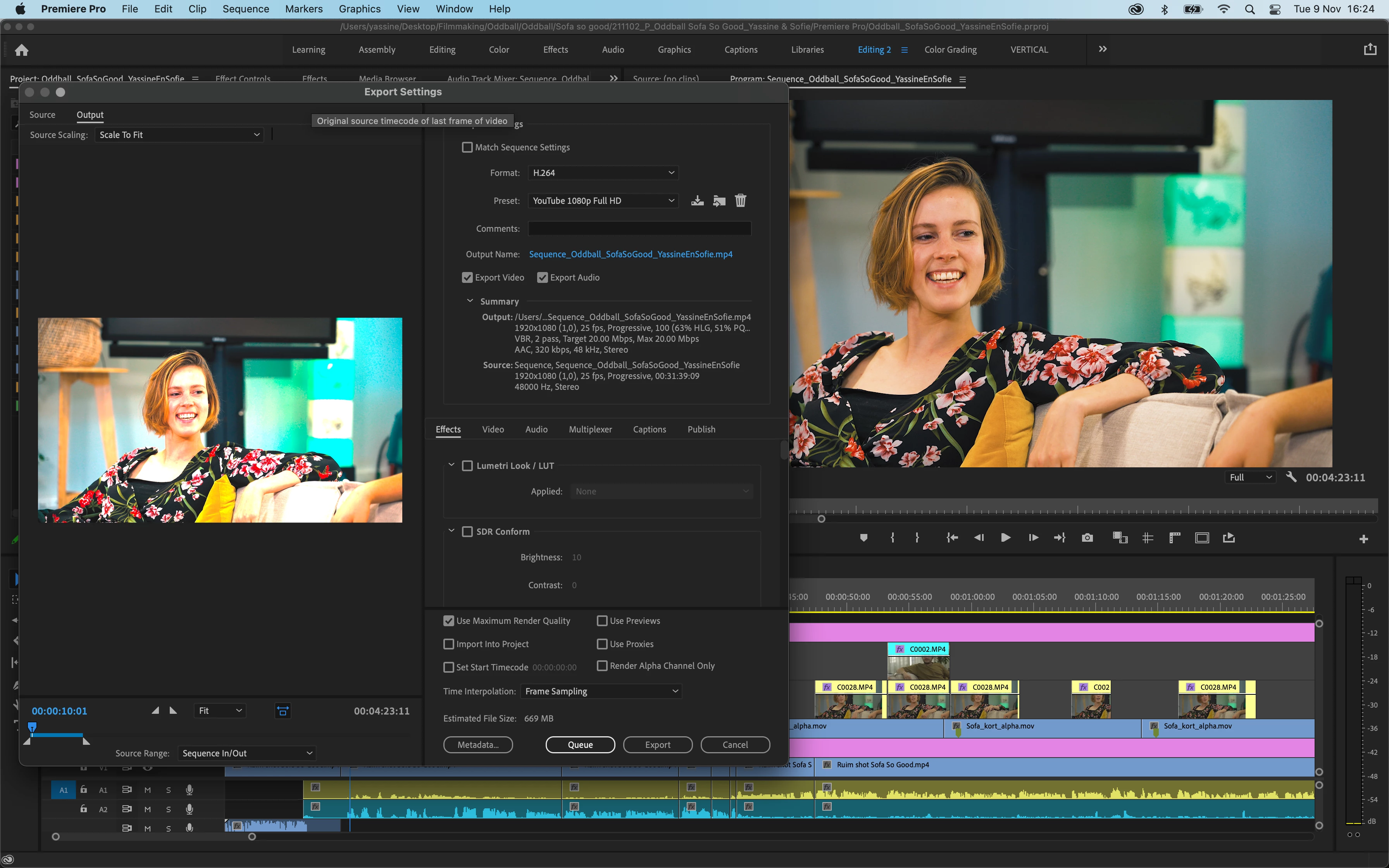Viewport: 1389px width, 868px height.
Task: Click the output name file link
Action: click(x=630, y=254)
